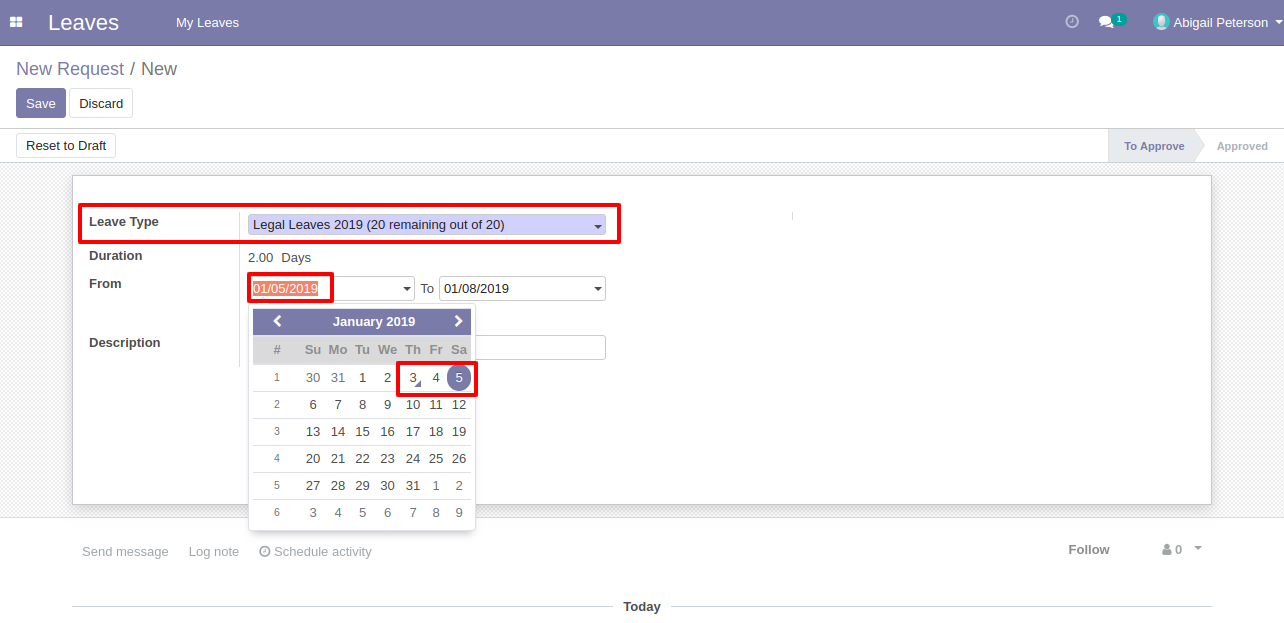Select January 23 in calendar
The height and width of the screenshot is (623, 1284).
(387, 459)
